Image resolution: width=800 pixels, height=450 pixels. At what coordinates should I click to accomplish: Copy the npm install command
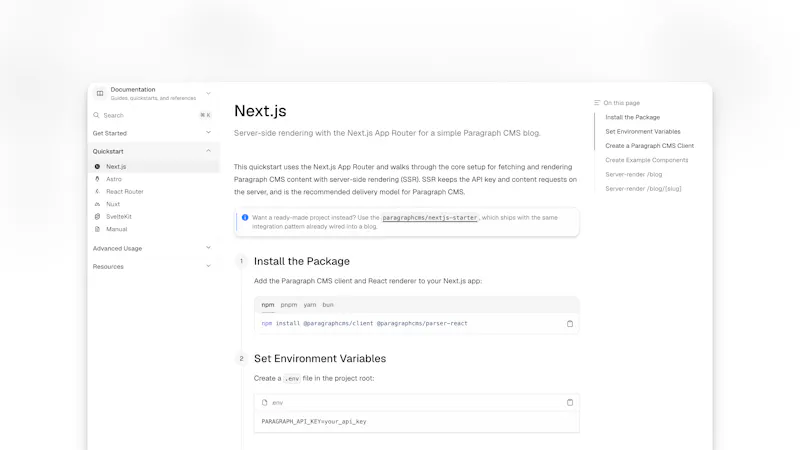[570, 323]
